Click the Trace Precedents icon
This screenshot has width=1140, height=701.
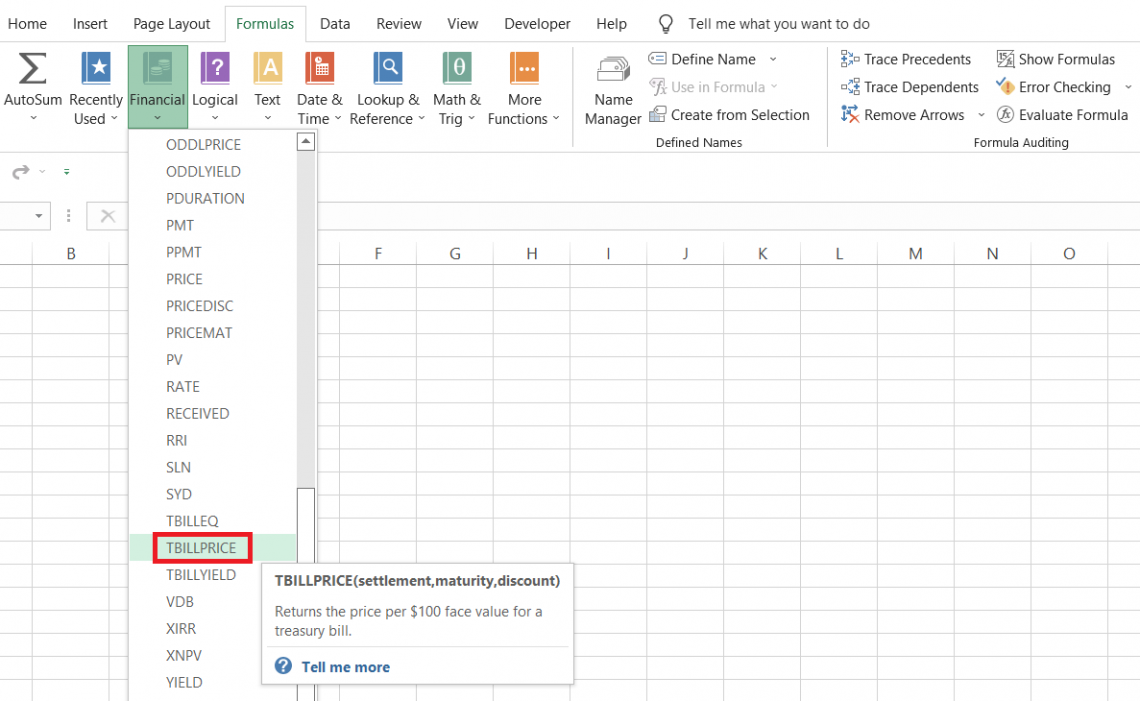[905, 59]
